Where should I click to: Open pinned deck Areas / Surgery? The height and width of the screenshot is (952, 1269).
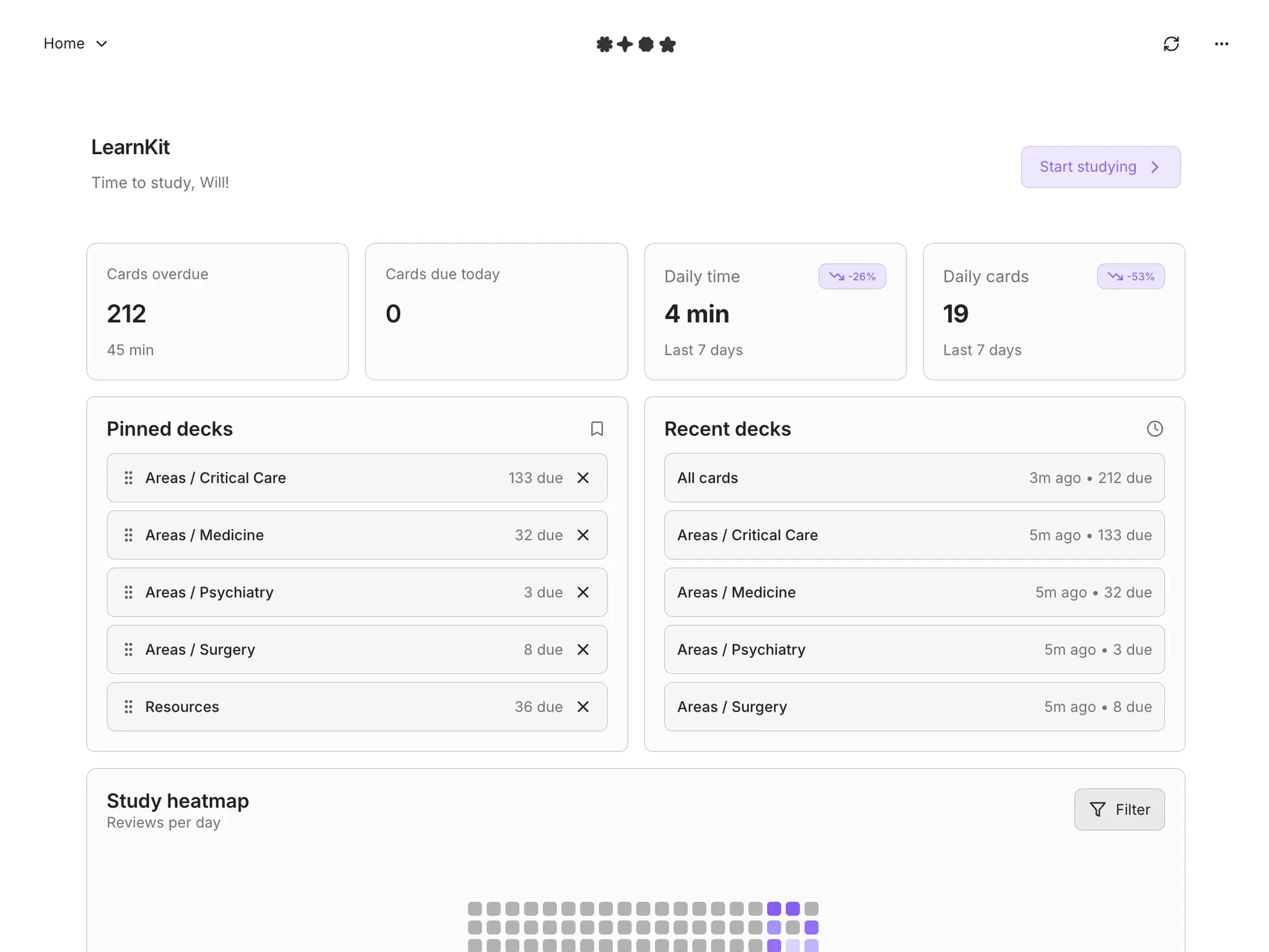pyautogui.click(x=356, y=650)
